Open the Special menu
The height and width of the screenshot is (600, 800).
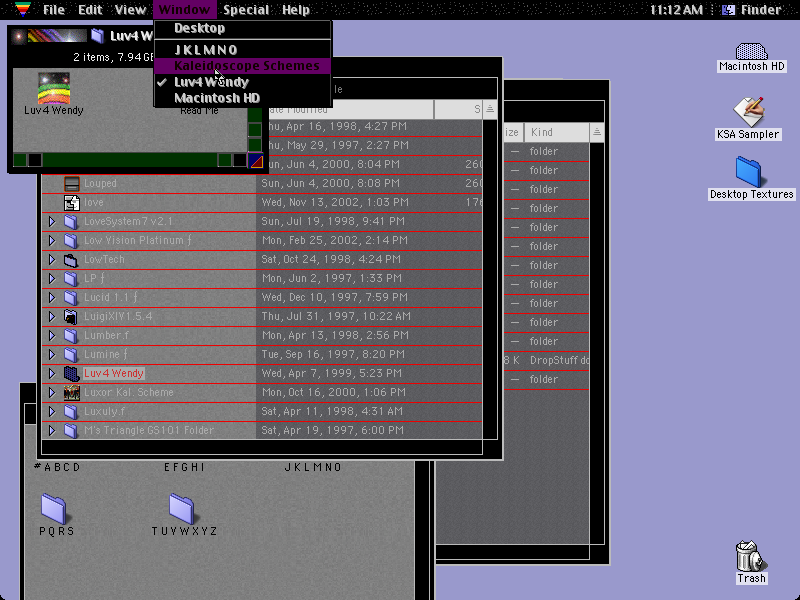pyautogui.click(x=246, y=10)
